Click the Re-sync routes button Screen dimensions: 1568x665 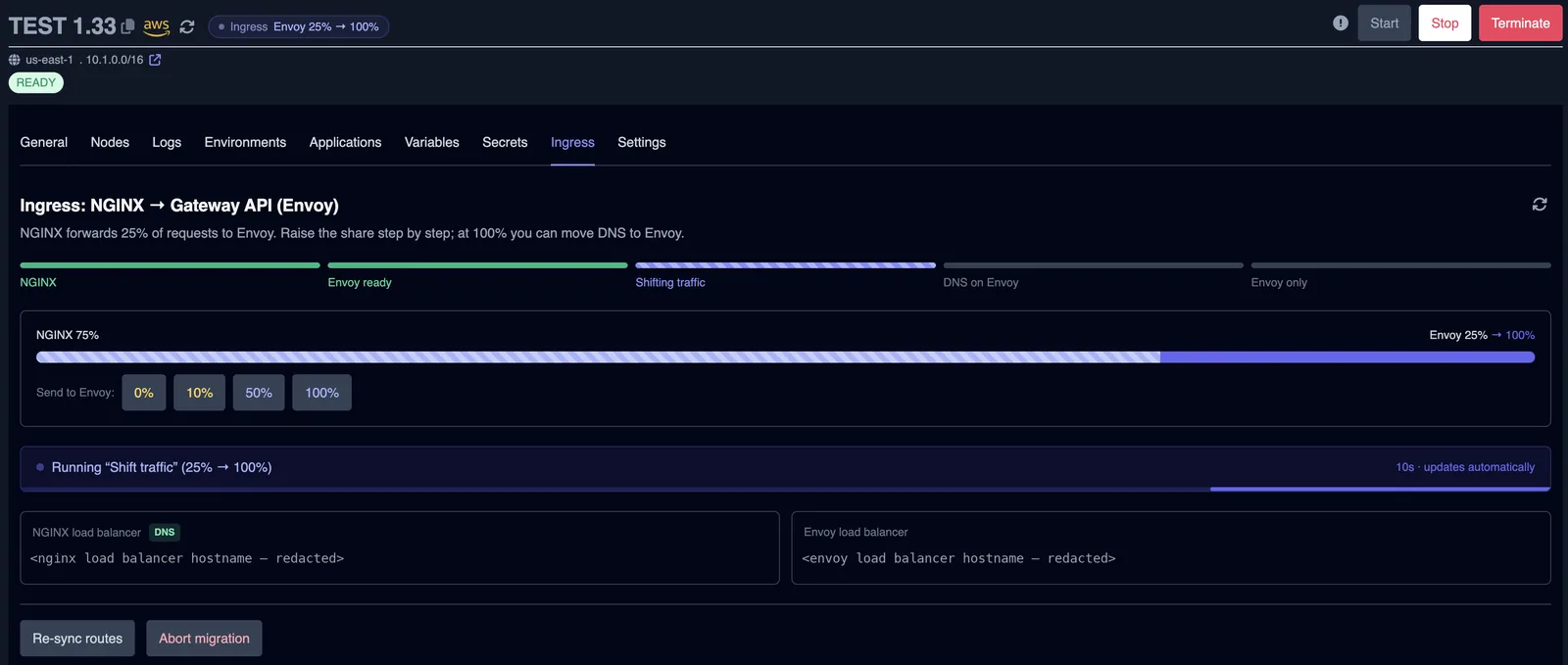click(77, 639)
